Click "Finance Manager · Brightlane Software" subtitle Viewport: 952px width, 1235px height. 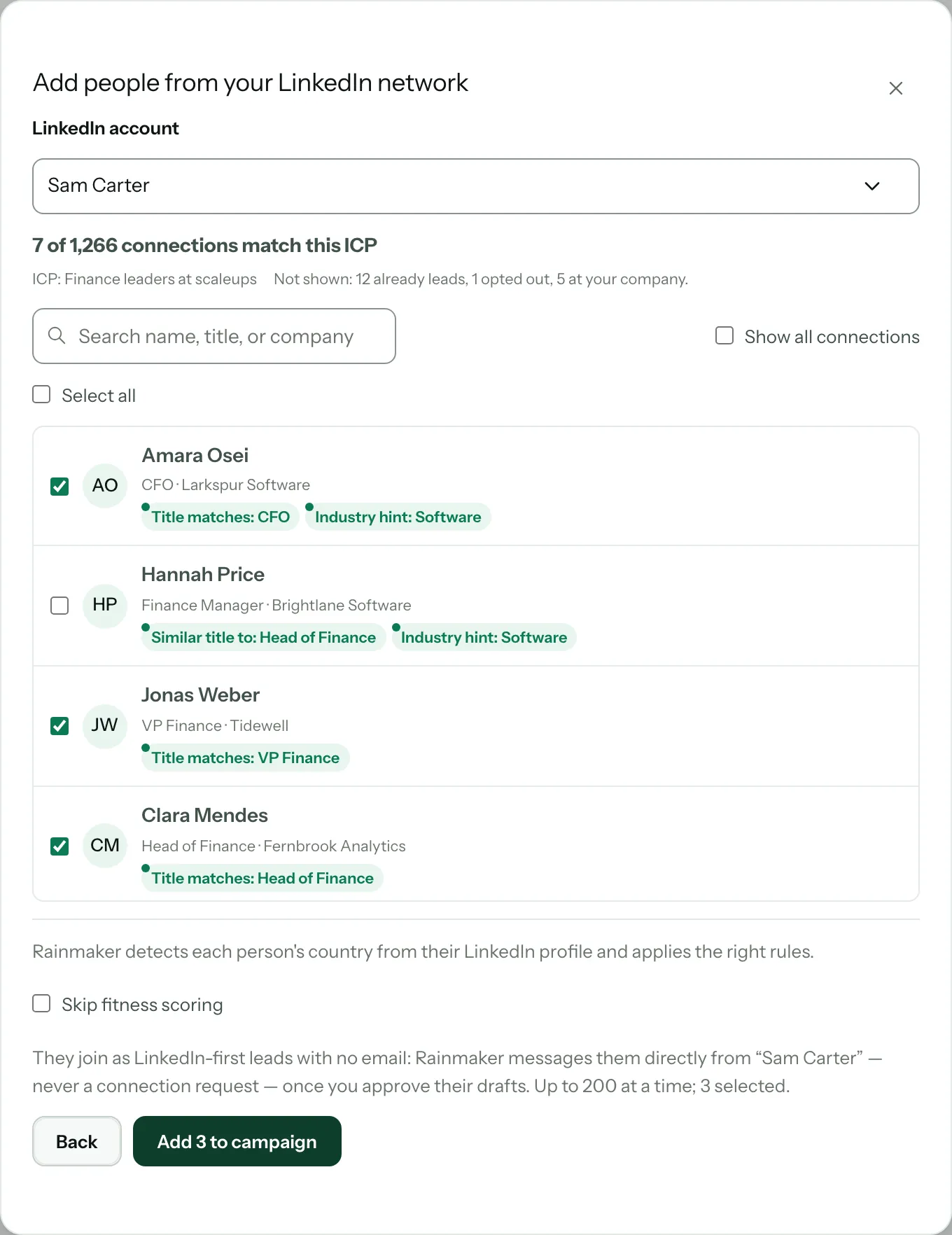coord(276,606)
